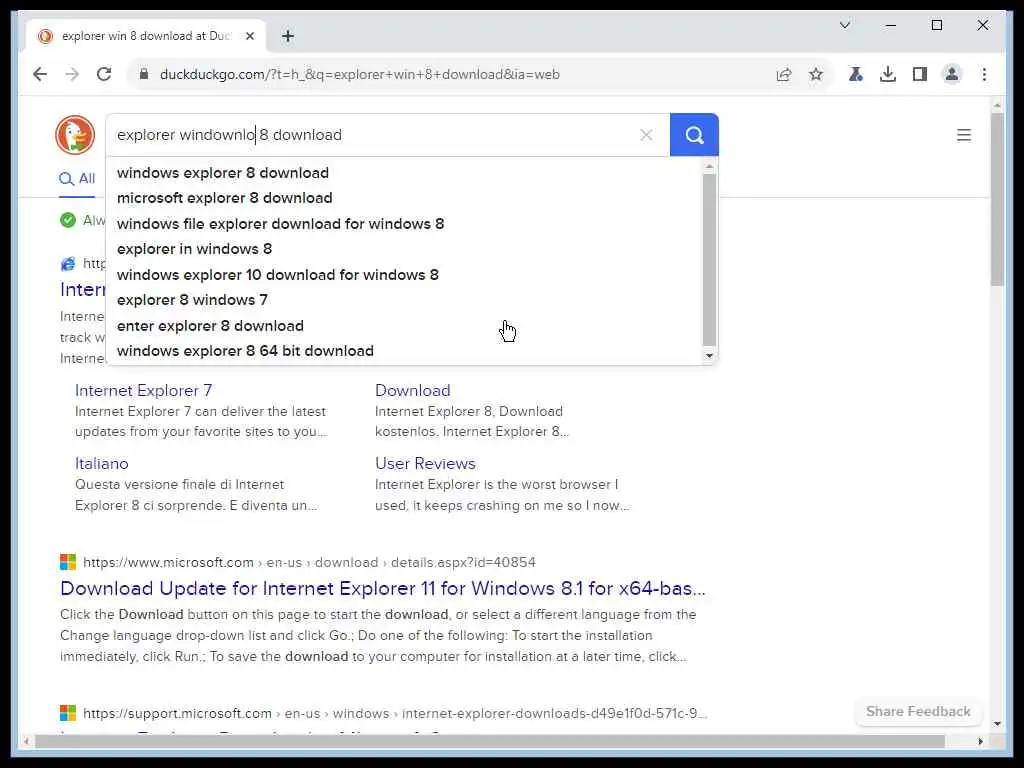Open 'Download Update for Internet Explorer 11' result
1024x768 pixels.
tap(383, 588)
